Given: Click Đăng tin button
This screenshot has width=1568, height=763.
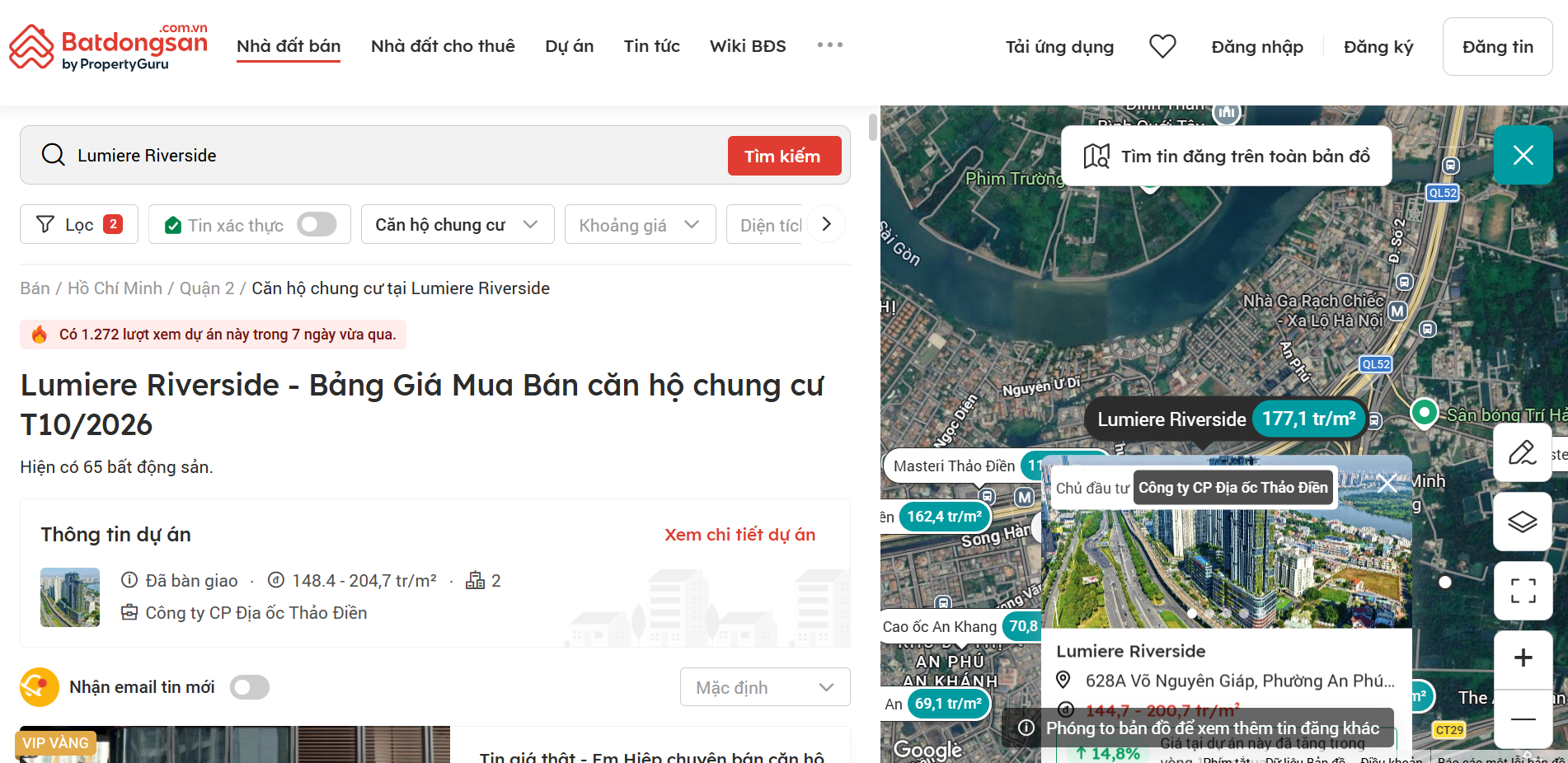Looking at the screenshot, I should tap(1497, 47).
